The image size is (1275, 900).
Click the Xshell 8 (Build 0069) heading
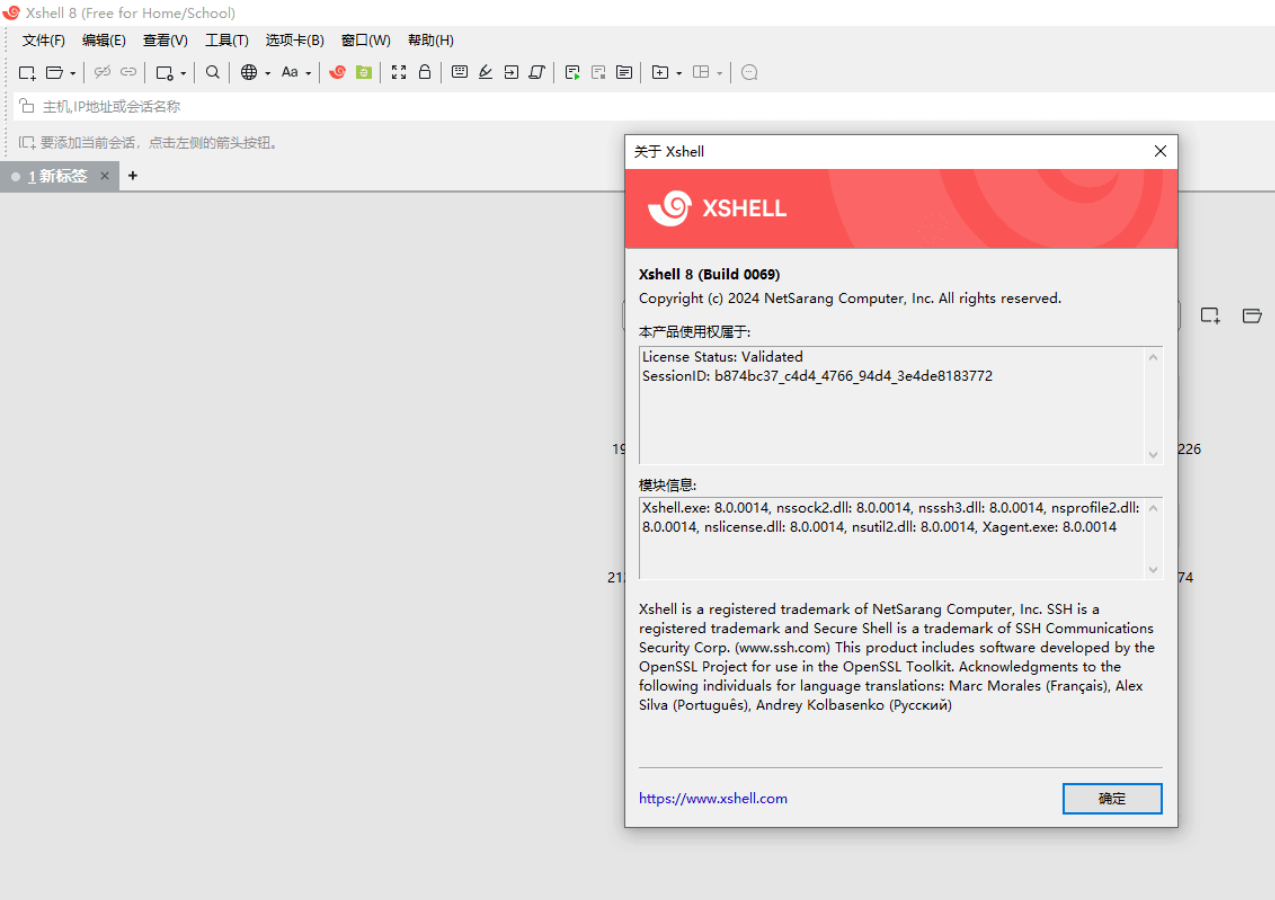709,274
